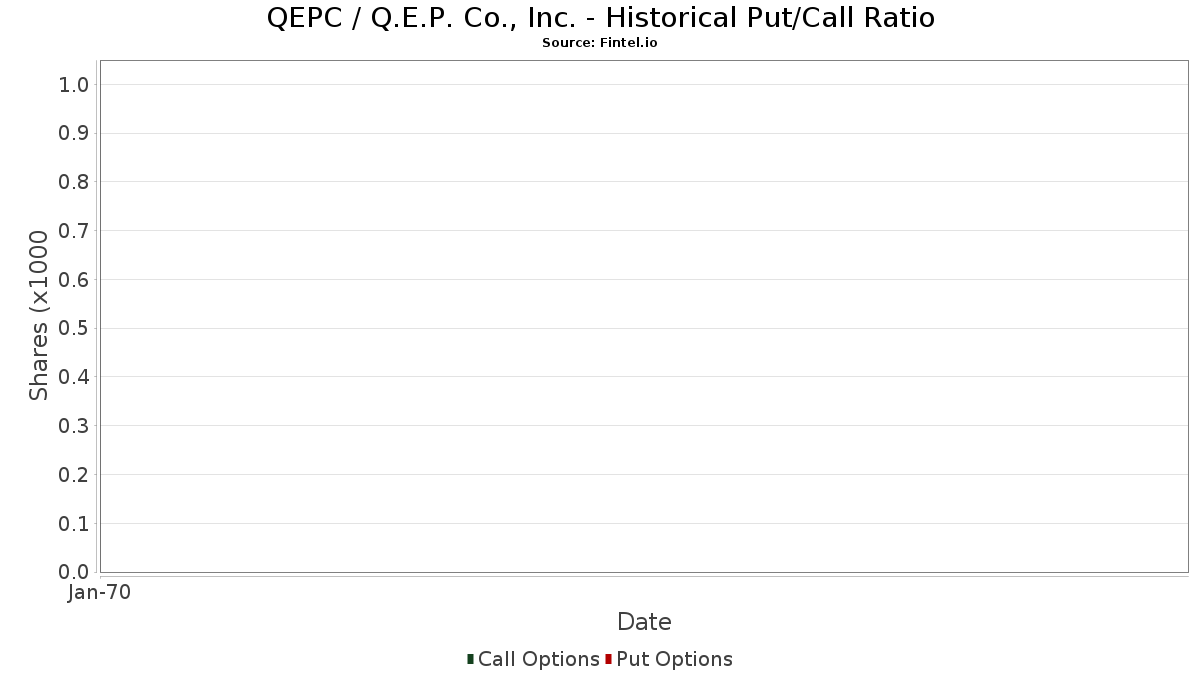Click the 0.9 y-axis label
The width and height of the screenshot is (1200, 675).
point(75,133)
